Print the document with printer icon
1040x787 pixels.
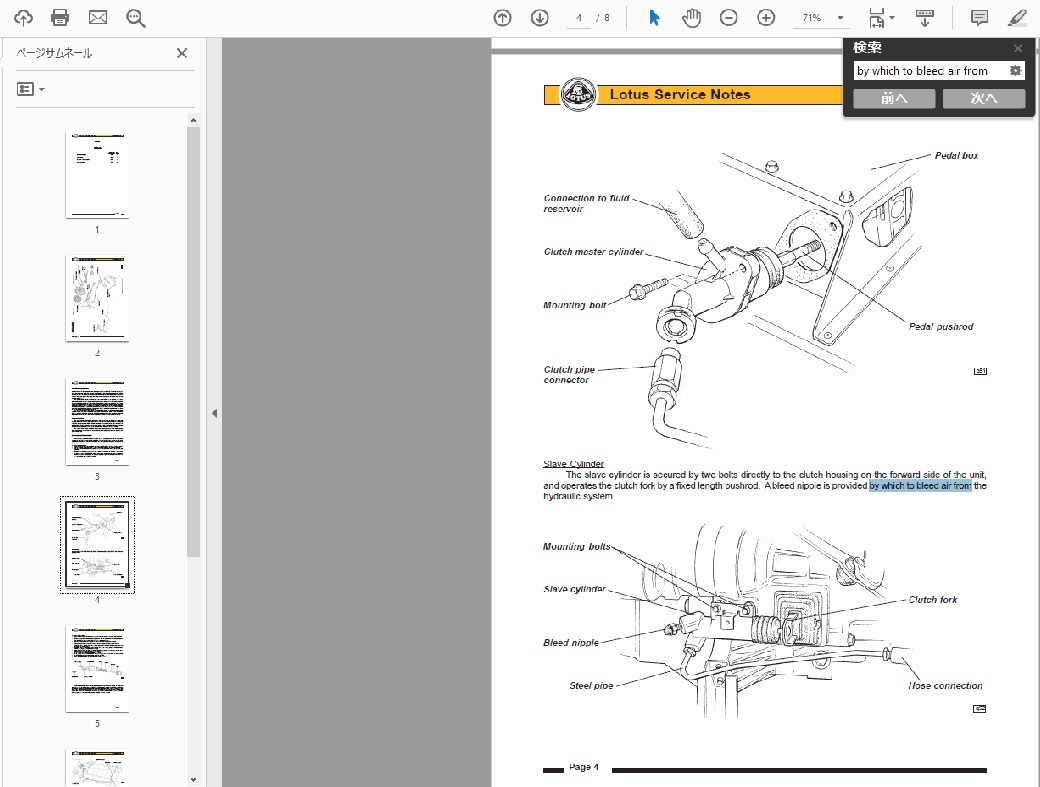60,18
